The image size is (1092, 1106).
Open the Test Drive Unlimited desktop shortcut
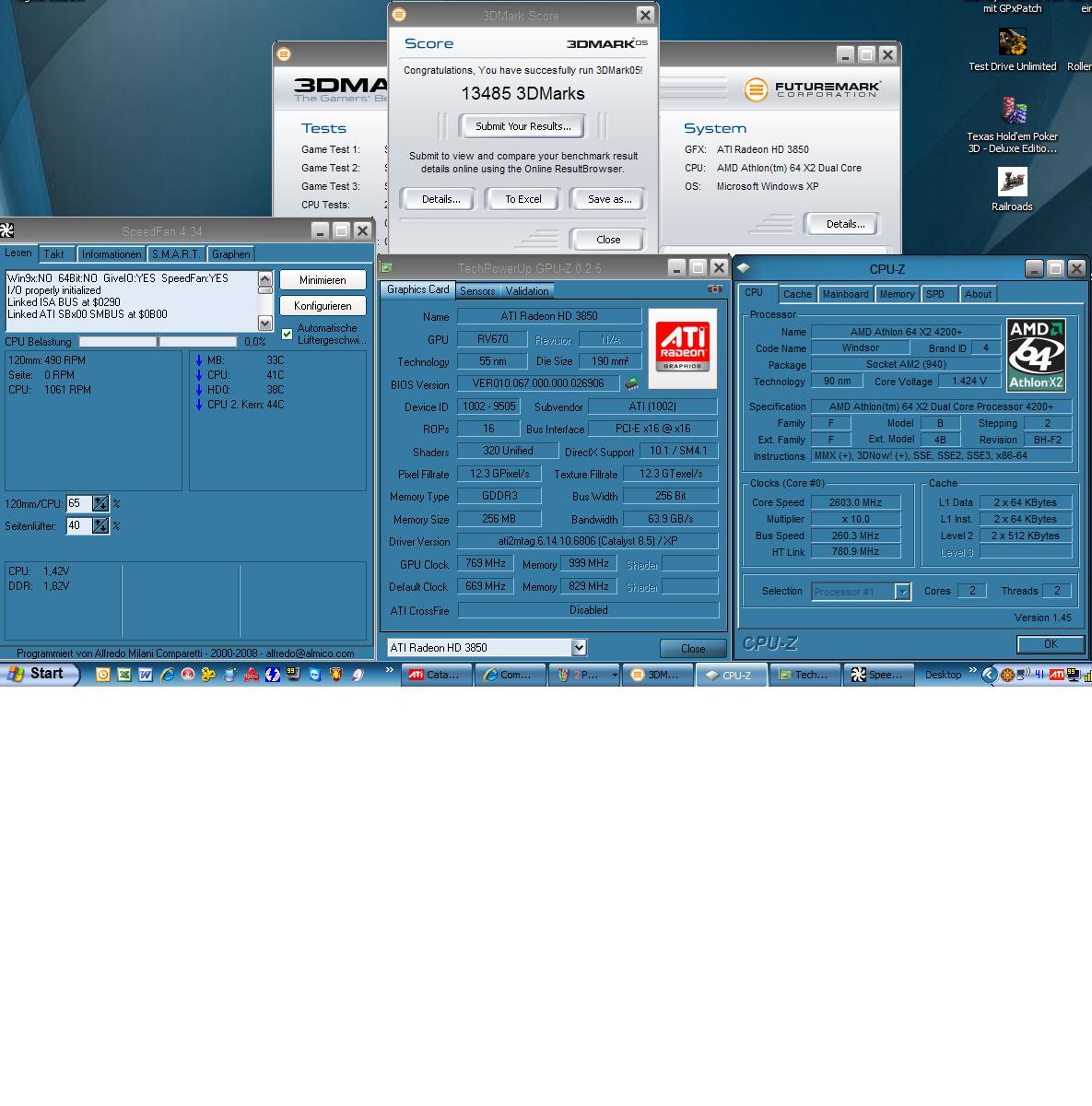point(1012,51)
